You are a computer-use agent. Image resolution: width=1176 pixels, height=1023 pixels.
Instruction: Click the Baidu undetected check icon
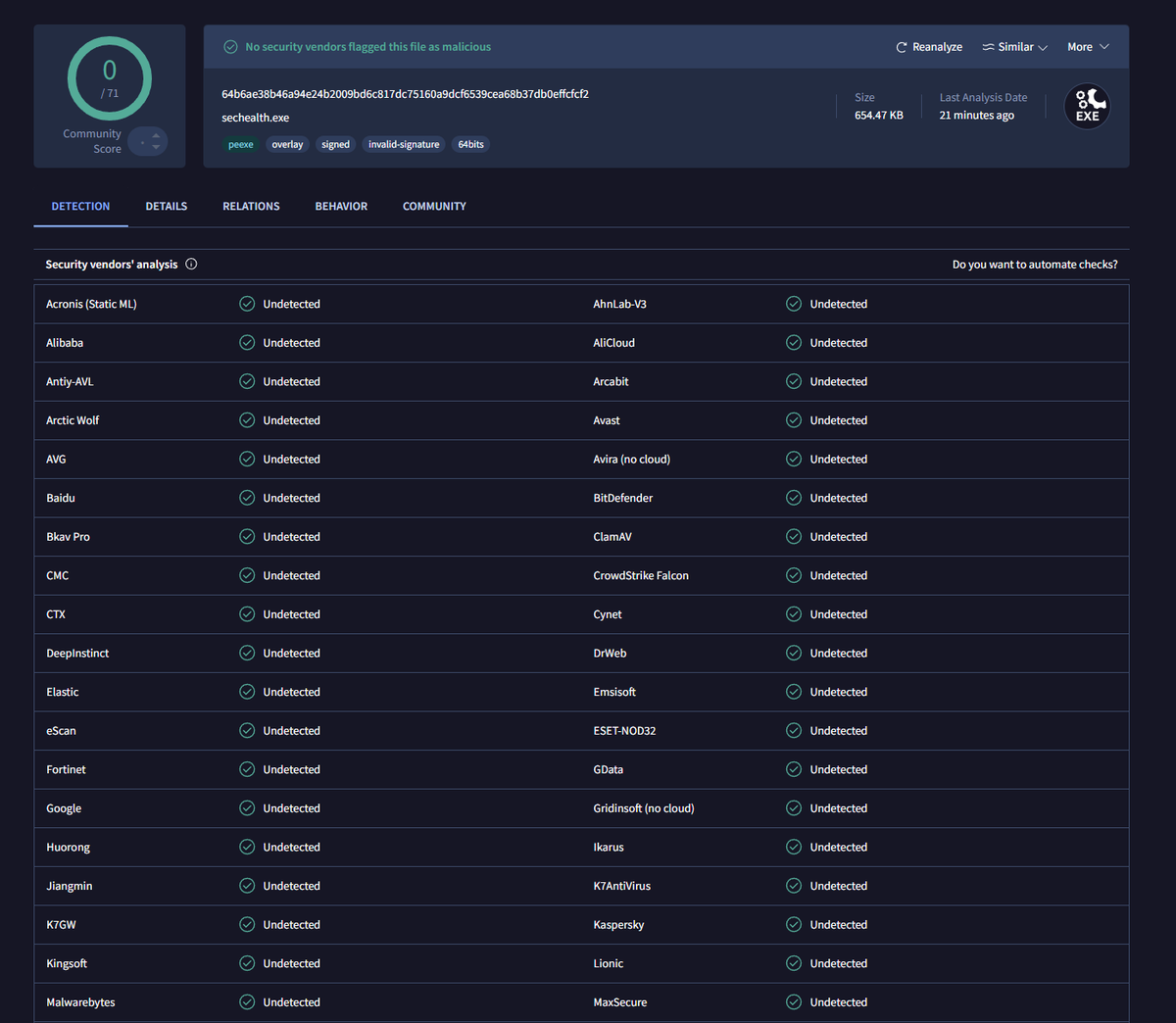click(x=247, y=498)
